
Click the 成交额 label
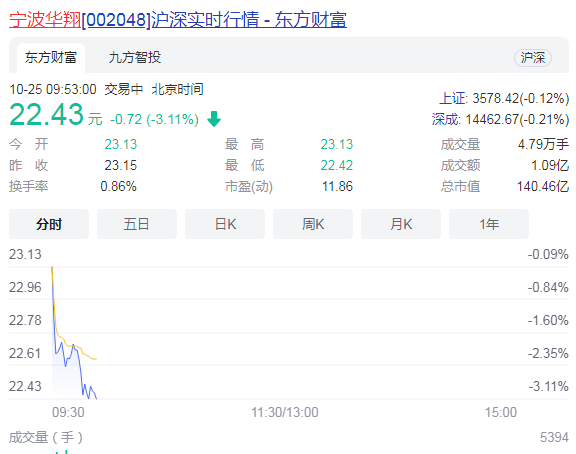coord(460,165)
